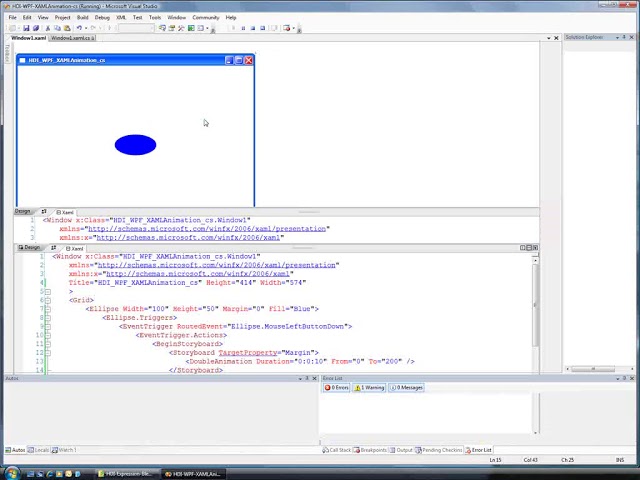
Task: Pin the Autos panel
Action: [307, 378]
